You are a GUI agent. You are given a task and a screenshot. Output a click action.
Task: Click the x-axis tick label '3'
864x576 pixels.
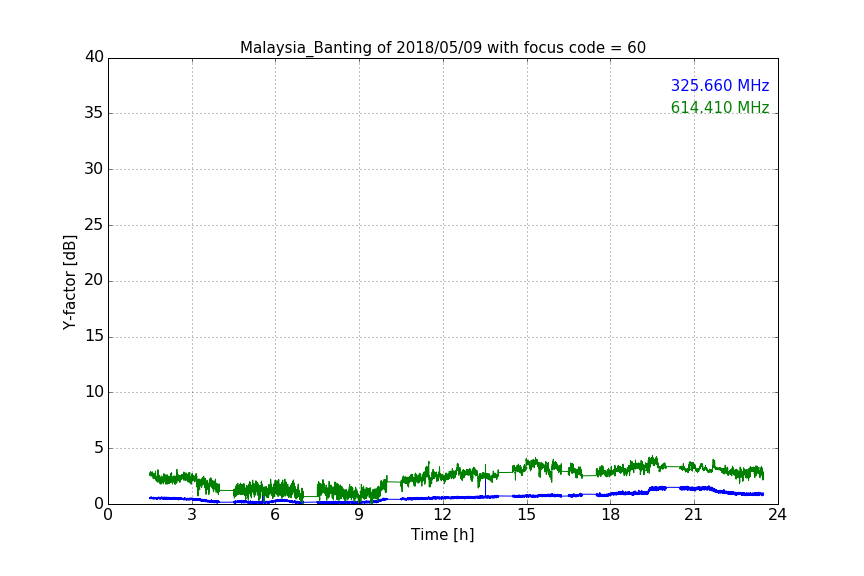[x=192, y=515]
